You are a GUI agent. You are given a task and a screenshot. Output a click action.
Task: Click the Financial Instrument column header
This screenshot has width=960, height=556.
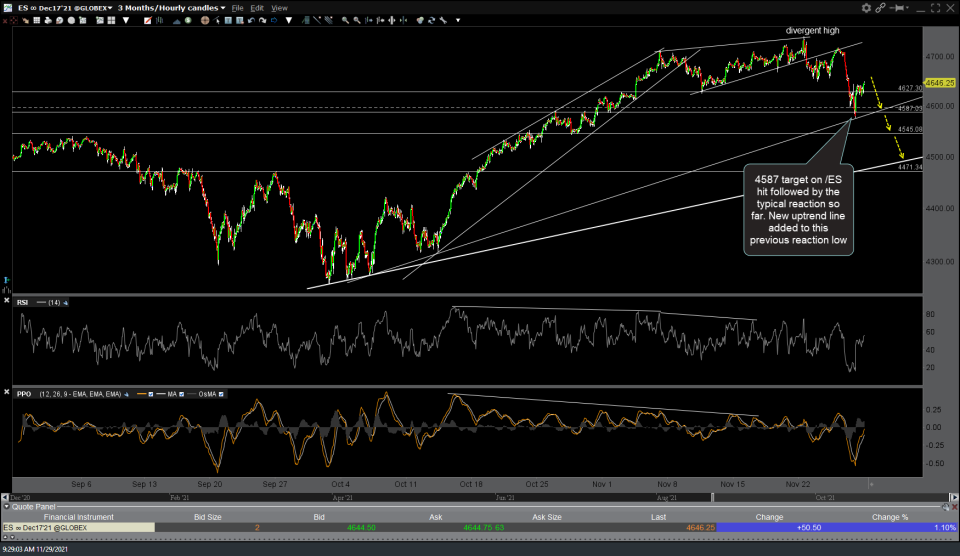pos(78,517)
